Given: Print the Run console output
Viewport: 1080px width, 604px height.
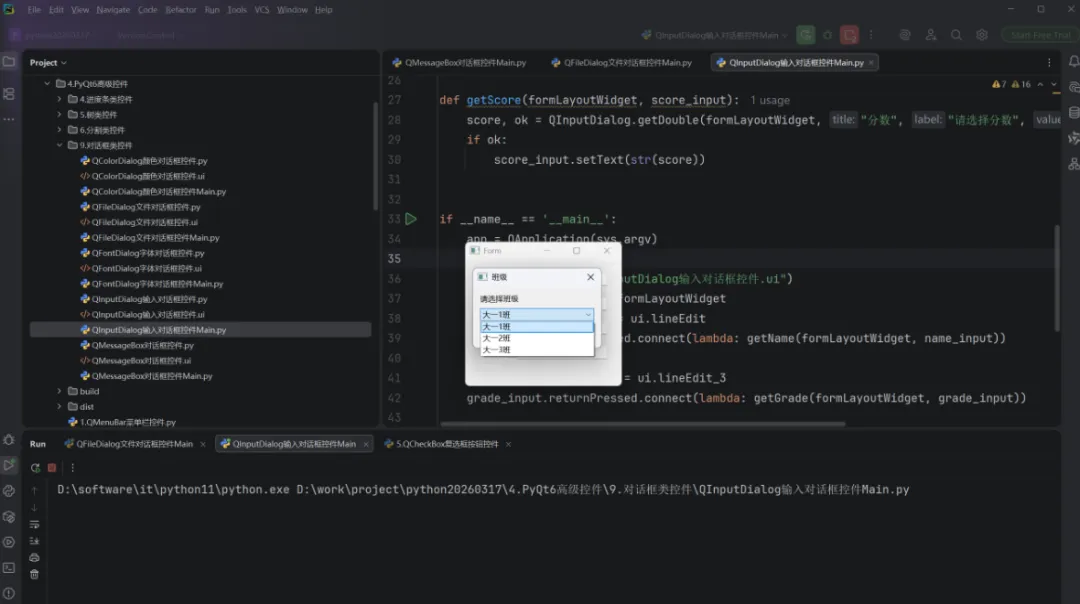Looking at the screenshot, I should click(x=34, y=557).
